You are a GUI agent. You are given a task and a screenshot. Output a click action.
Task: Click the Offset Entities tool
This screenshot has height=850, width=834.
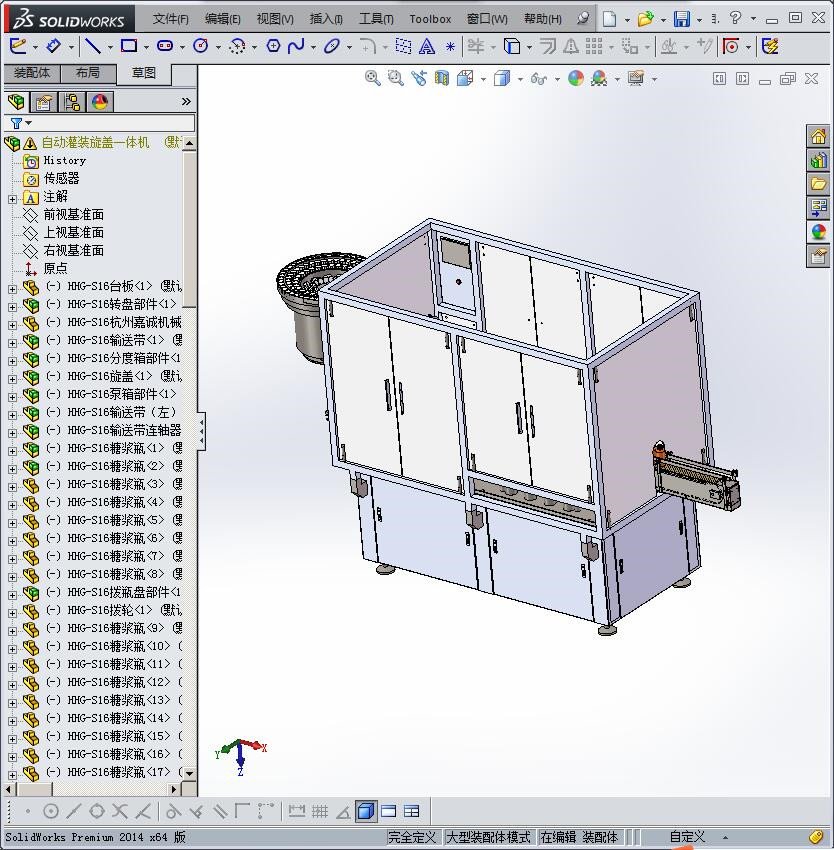(548, 47)
